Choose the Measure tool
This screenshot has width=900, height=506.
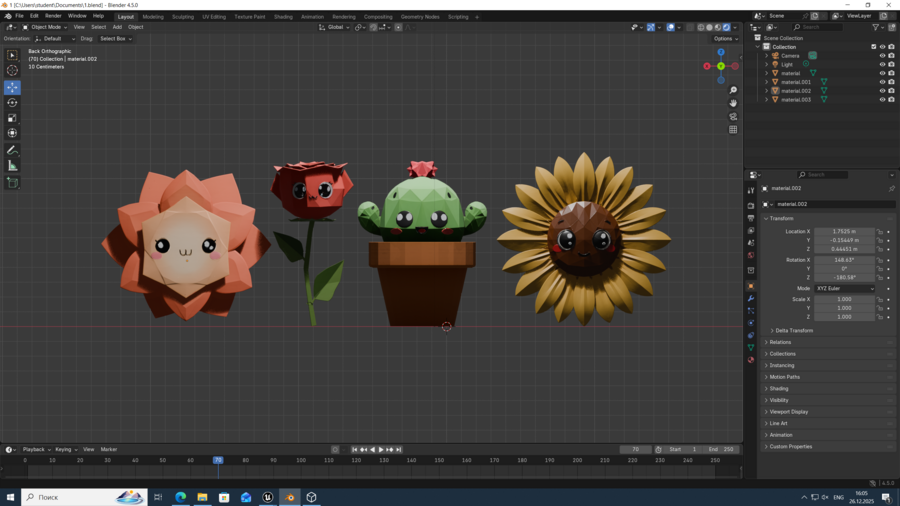12,166
